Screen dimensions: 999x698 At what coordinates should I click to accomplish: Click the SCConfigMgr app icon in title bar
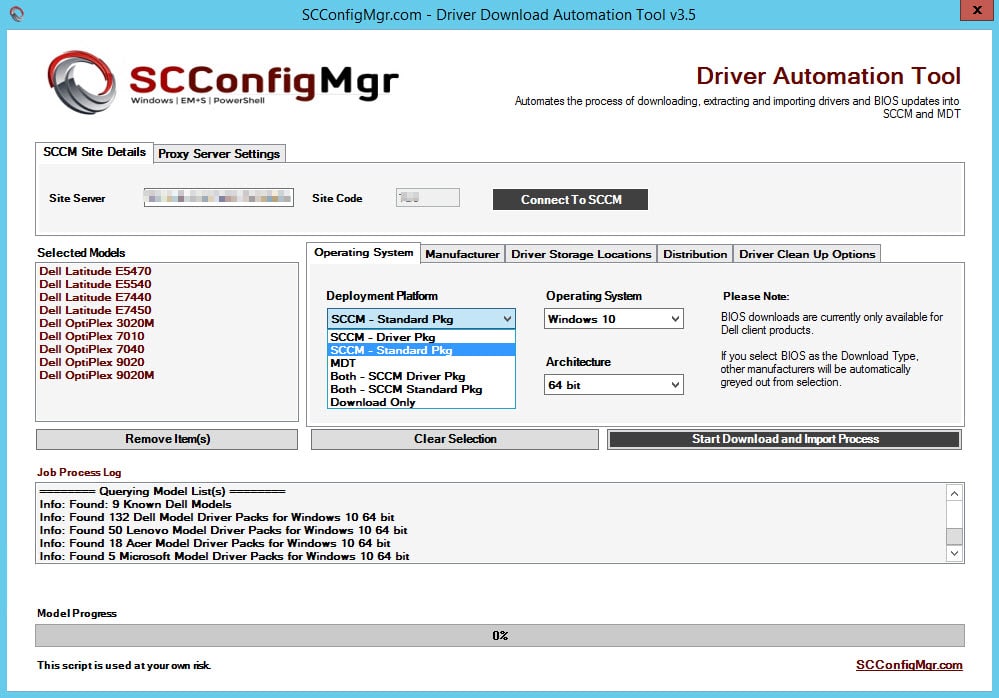tap(17, 14)
